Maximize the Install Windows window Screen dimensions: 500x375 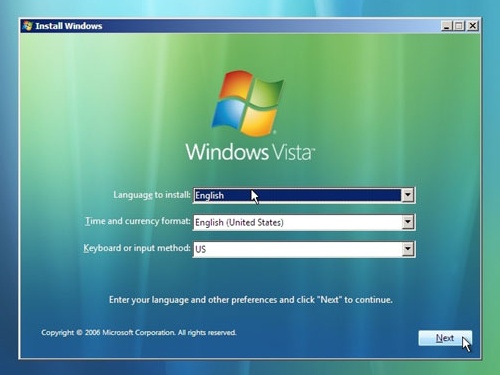[459, 26]
